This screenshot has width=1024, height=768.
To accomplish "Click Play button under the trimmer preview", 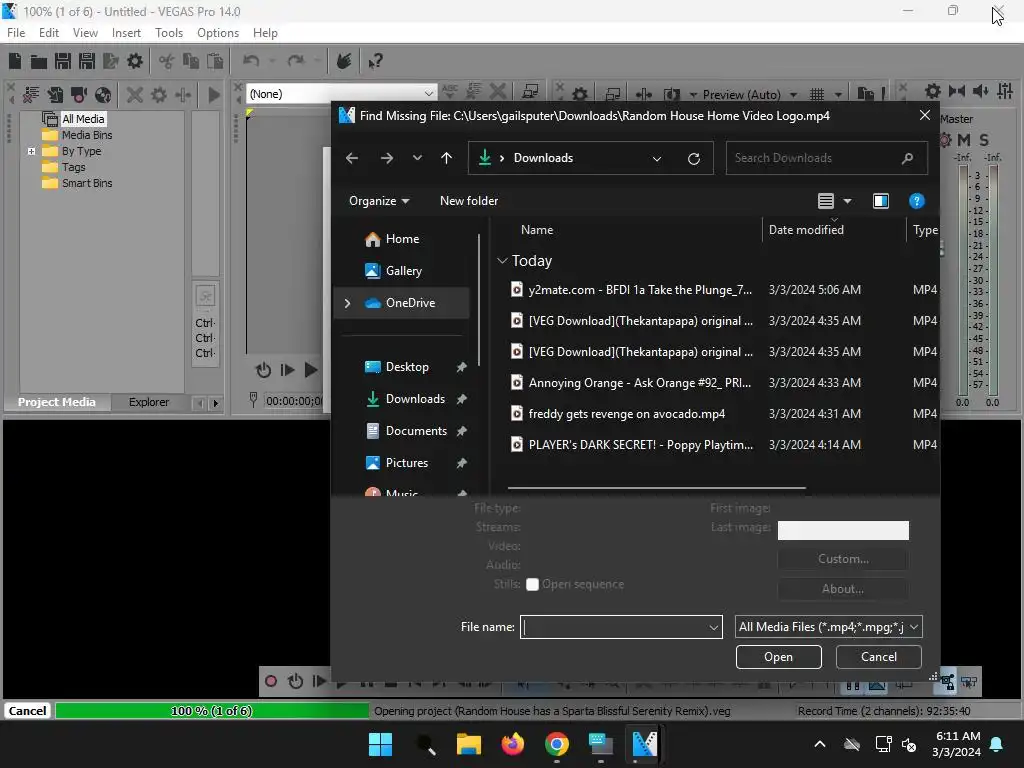I will (311, 370).
